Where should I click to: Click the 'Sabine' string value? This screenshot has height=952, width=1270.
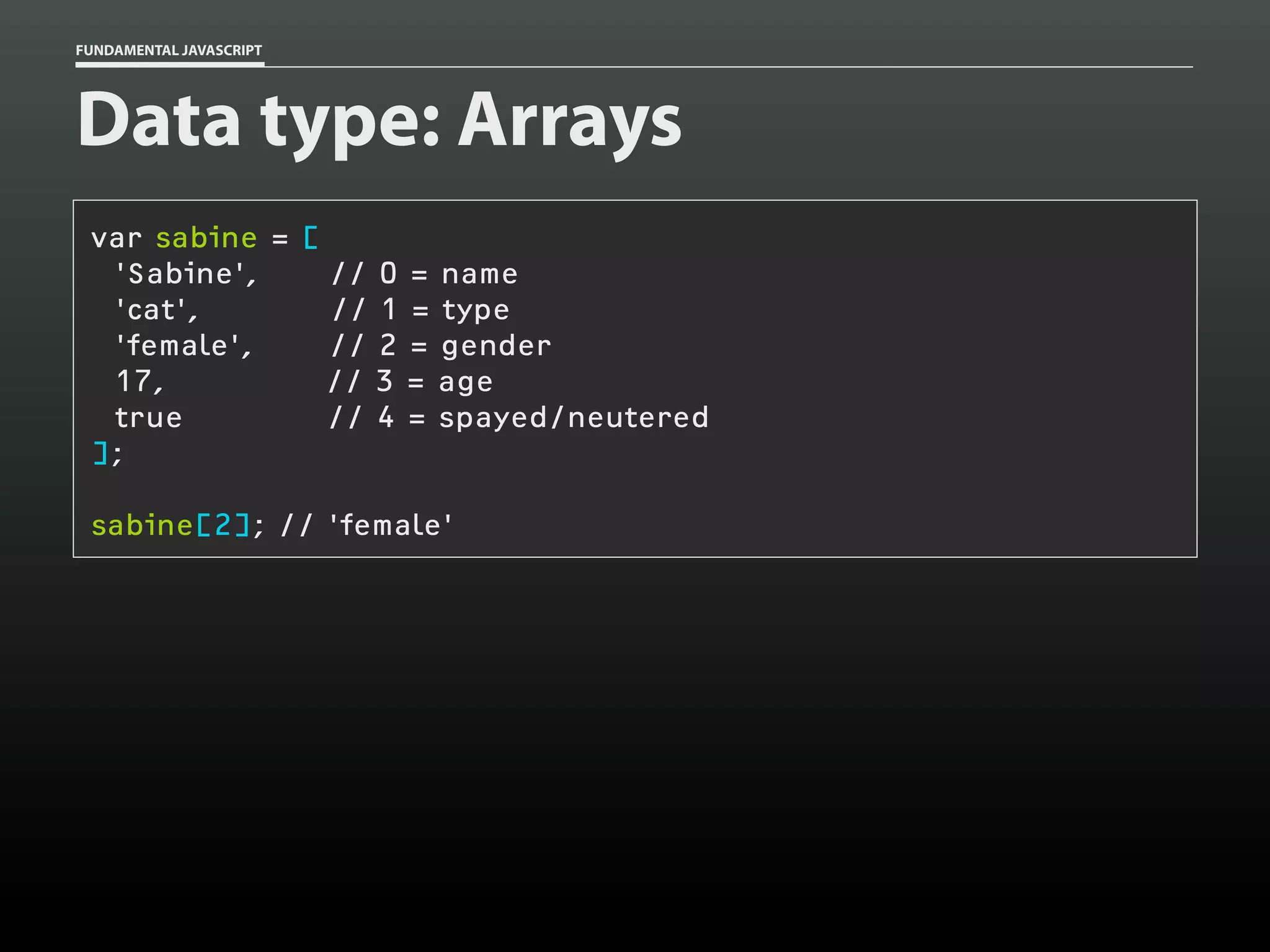[180, 275]
